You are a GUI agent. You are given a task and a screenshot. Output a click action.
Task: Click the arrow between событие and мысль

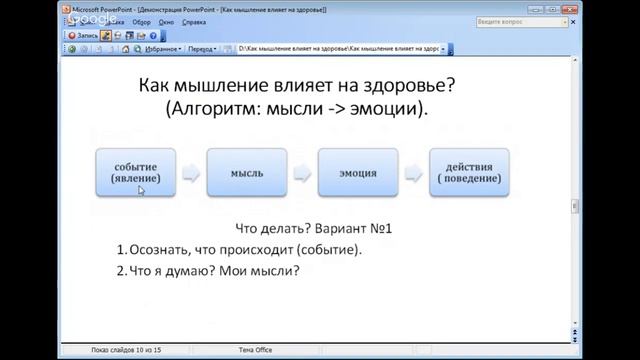tap(191, 173)
